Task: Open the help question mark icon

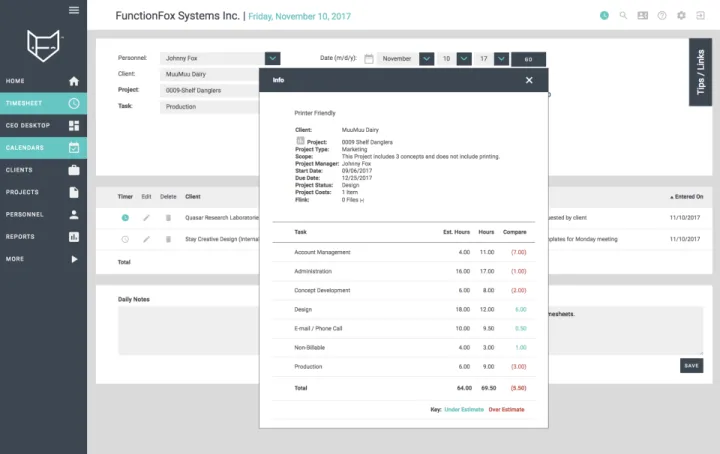Action: point(662,16)
